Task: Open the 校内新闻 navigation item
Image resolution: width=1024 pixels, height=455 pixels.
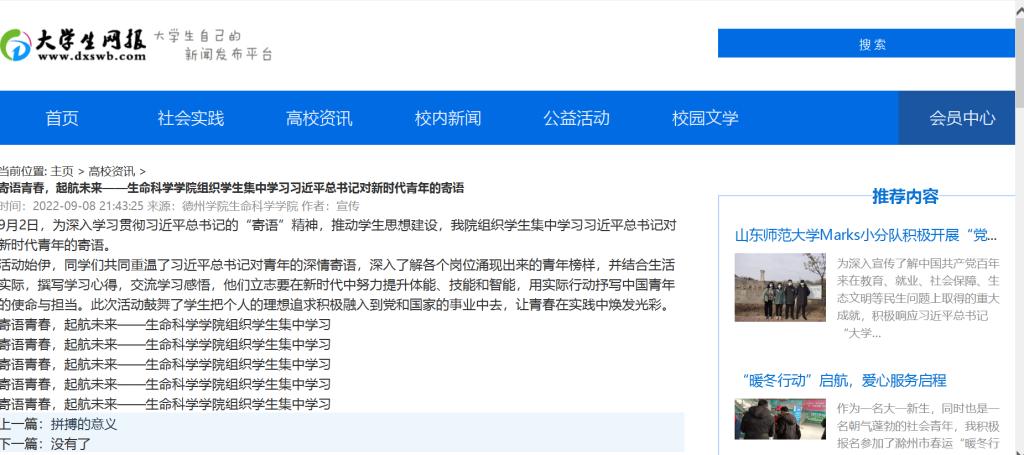Action: pyautogui.click(x=447, y=118)
